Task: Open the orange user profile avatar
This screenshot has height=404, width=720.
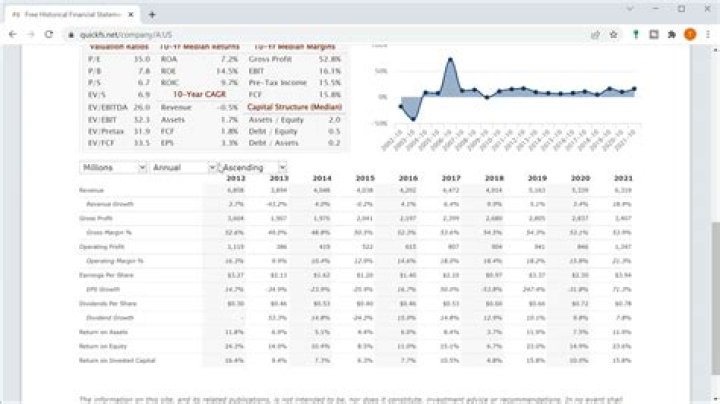Action: coord(689,34)
